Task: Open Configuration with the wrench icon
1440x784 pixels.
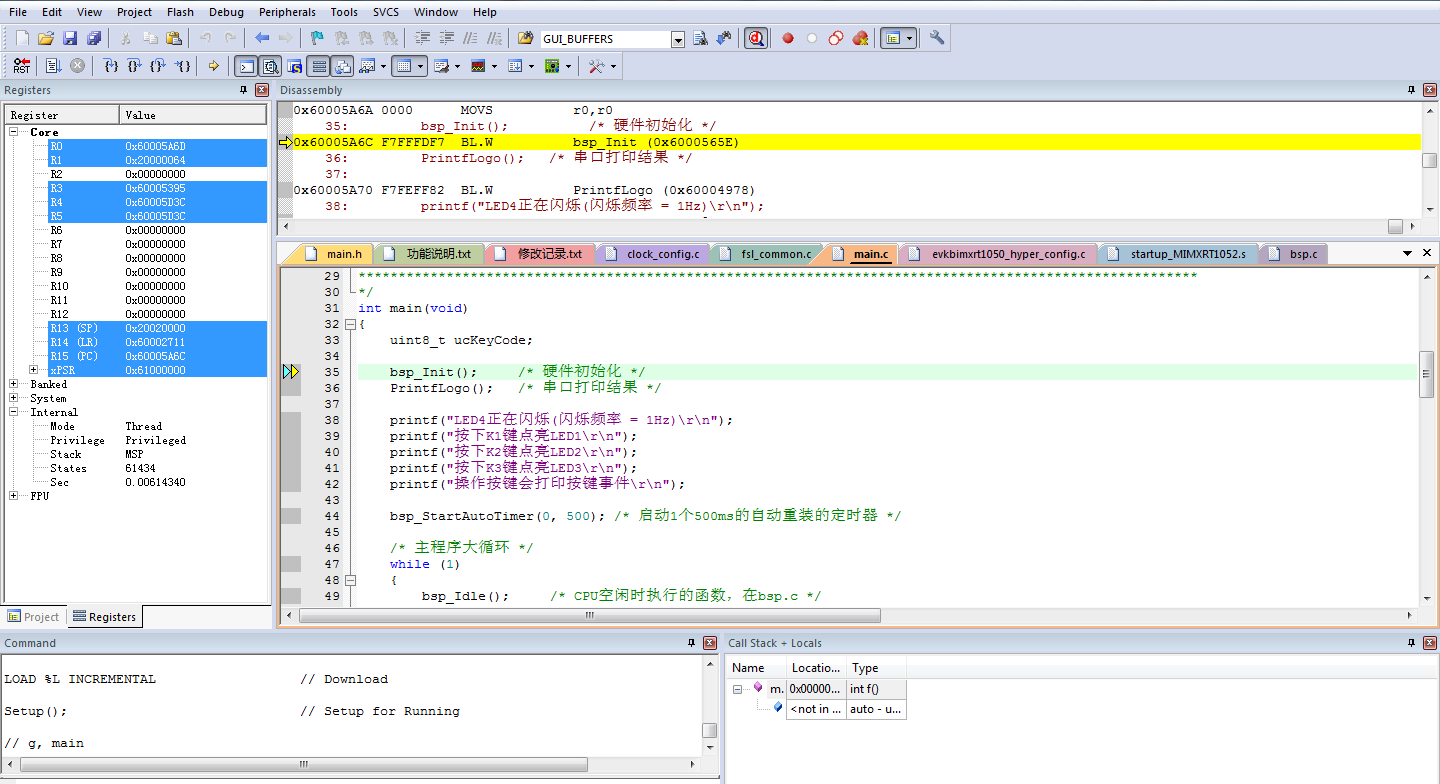Action: [x=937, y=38]
